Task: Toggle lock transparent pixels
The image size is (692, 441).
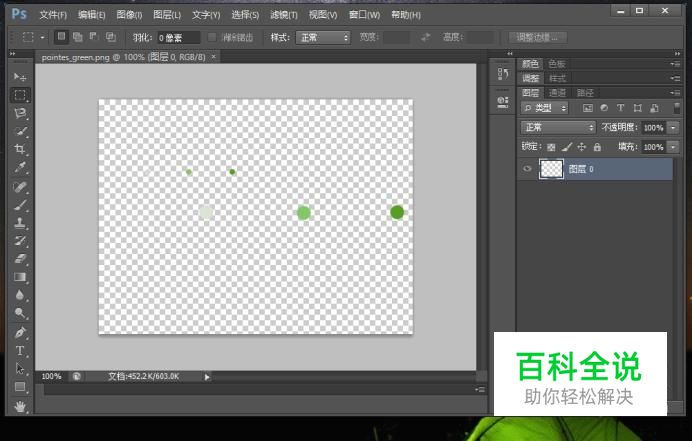Action: tap(551, 147)
